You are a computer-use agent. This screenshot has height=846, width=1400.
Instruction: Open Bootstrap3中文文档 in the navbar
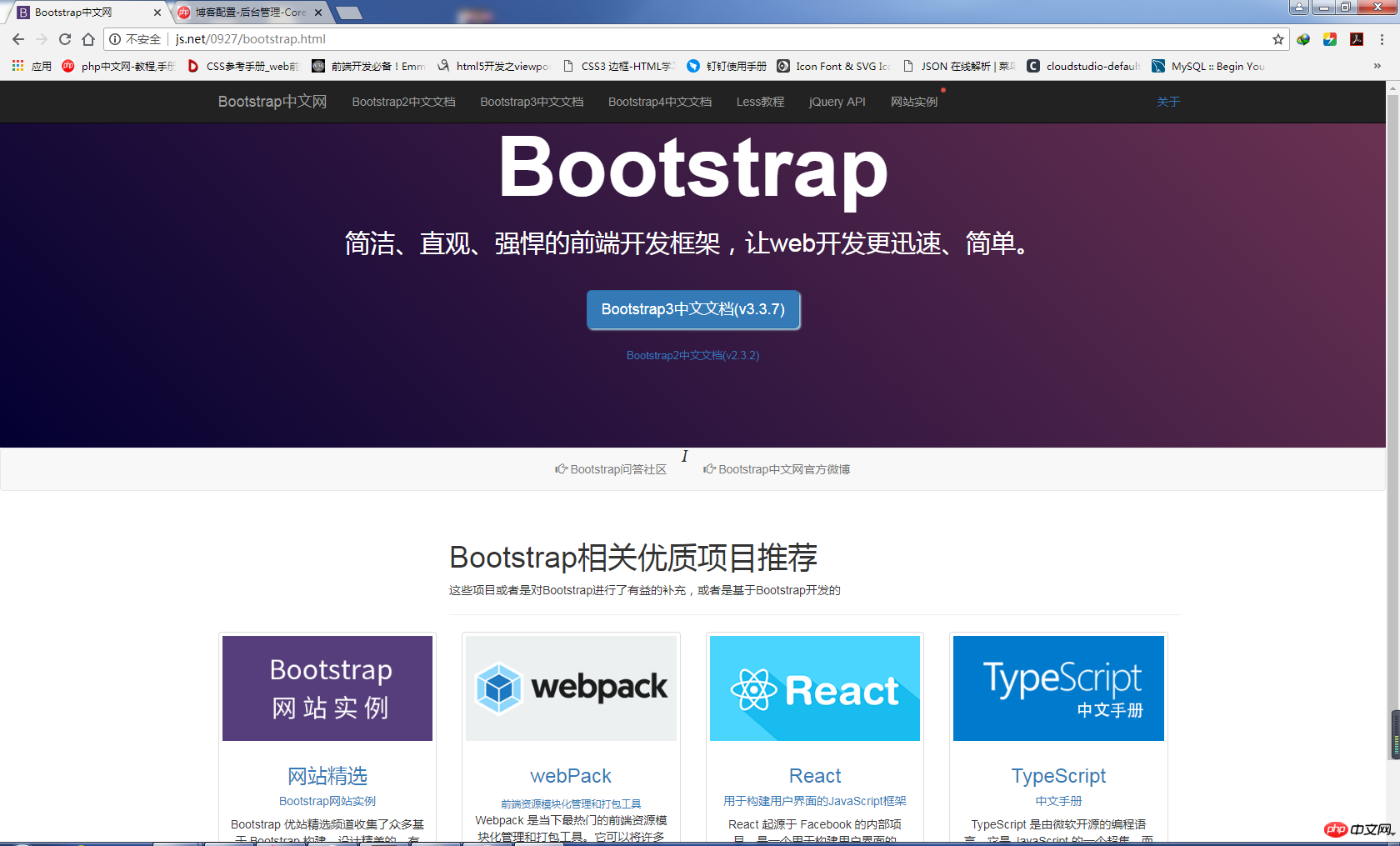tap(532, 102)
